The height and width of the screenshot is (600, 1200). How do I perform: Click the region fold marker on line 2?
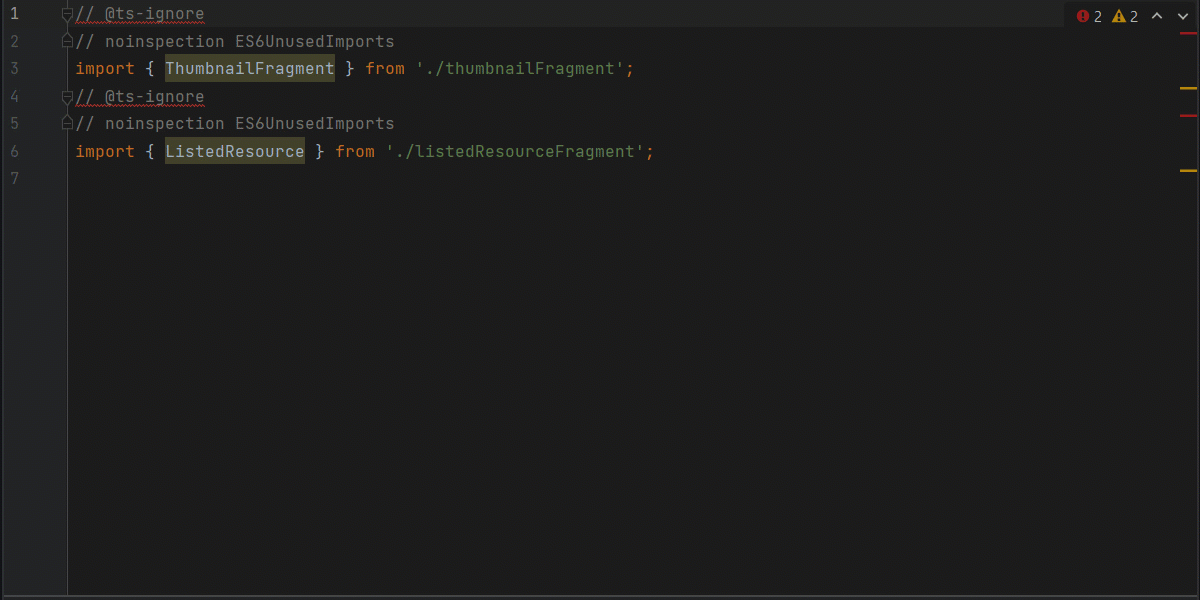[66, 41]
